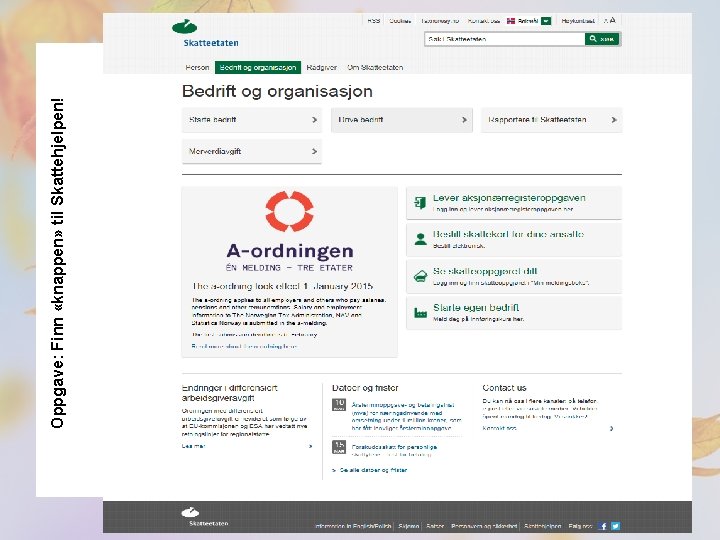The width and height of the screenshot is (720, 540).
Task: Click the Se skatteoppgjøret ditt icon
Action: (x=420, y=276)
